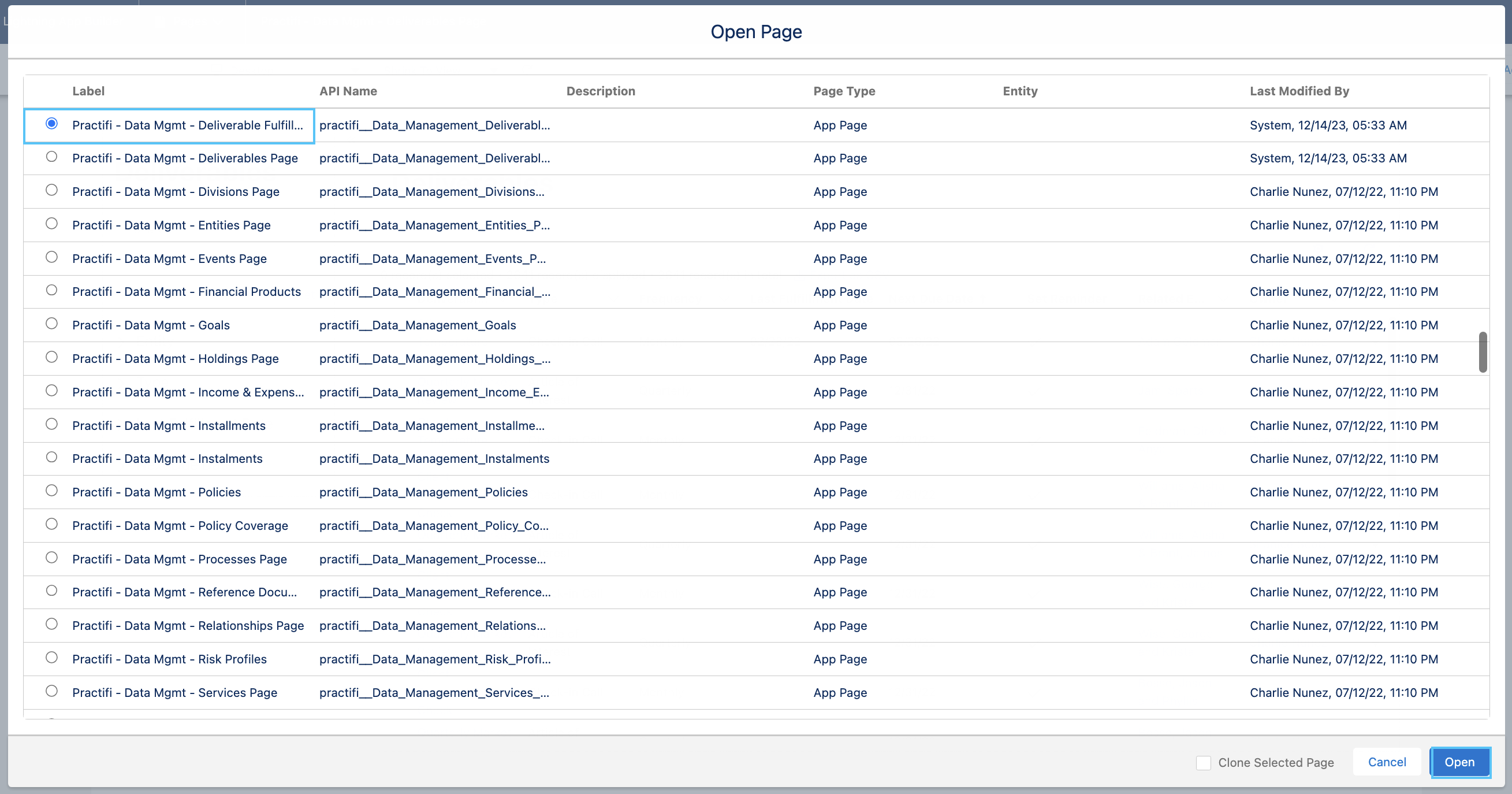Click the Description column header
Viewport: 1512px width, 794px height.
(601, 91)
